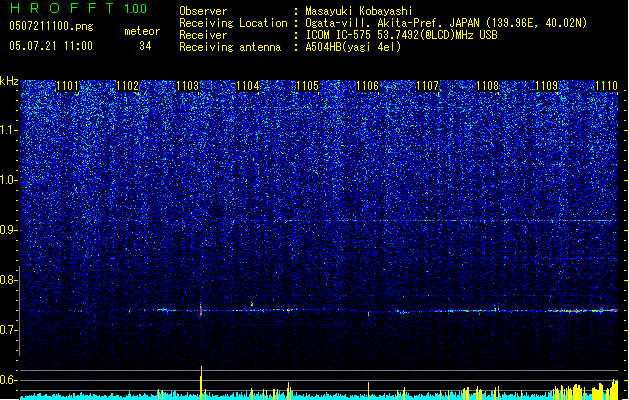
Task: Click time marker 1101
Action: point(67,86)
